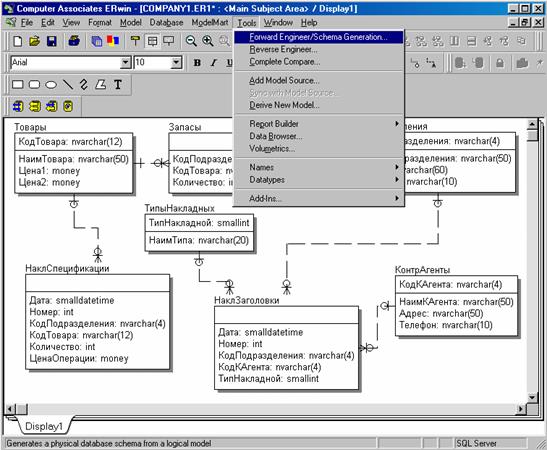Toggle bold formatting

click(x=197, y=63)
